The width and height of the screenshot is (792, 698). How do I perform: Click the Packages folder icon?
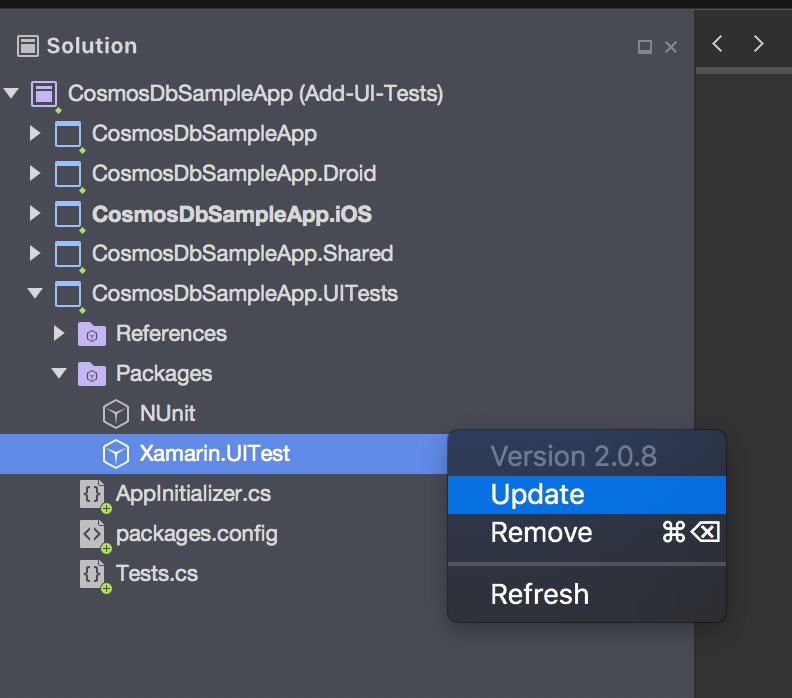[x=92, y=374]
